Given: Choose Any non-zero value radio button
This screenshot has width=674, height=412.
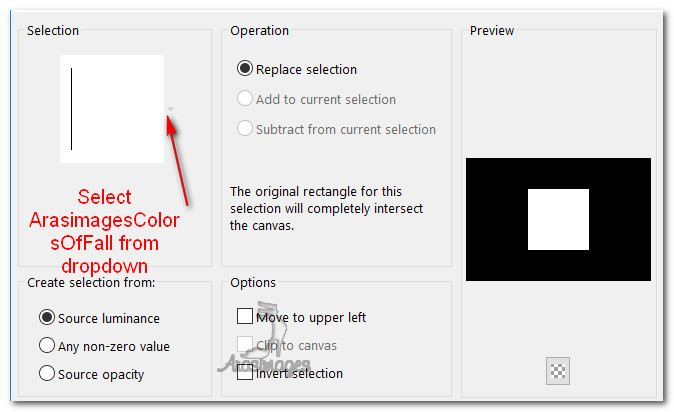Looking at the screenshot, I should point(46,346).
